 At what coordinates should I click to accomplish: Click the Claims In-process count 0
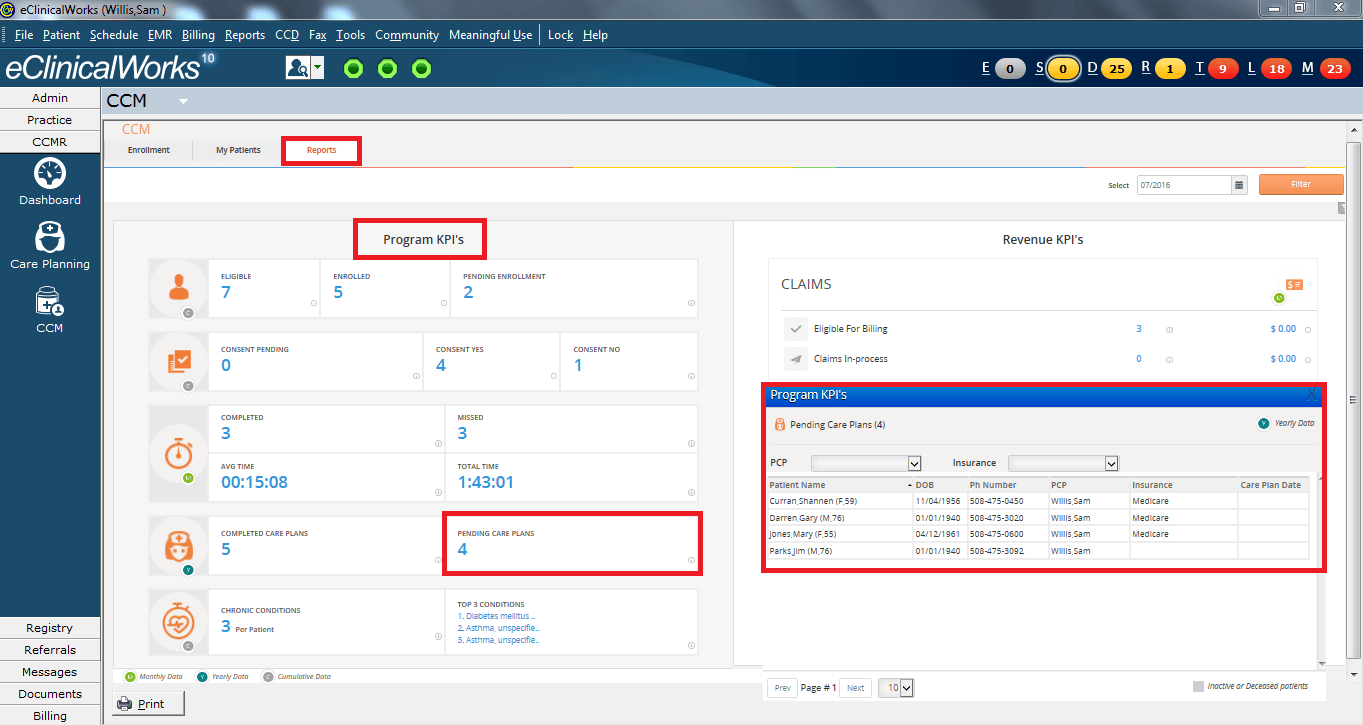1139,359
